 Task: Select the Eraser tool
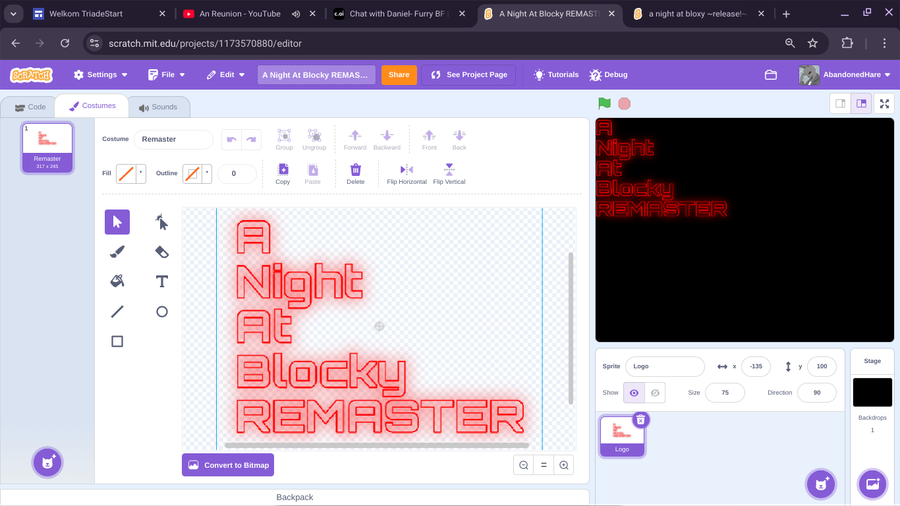tap(162, 252)
